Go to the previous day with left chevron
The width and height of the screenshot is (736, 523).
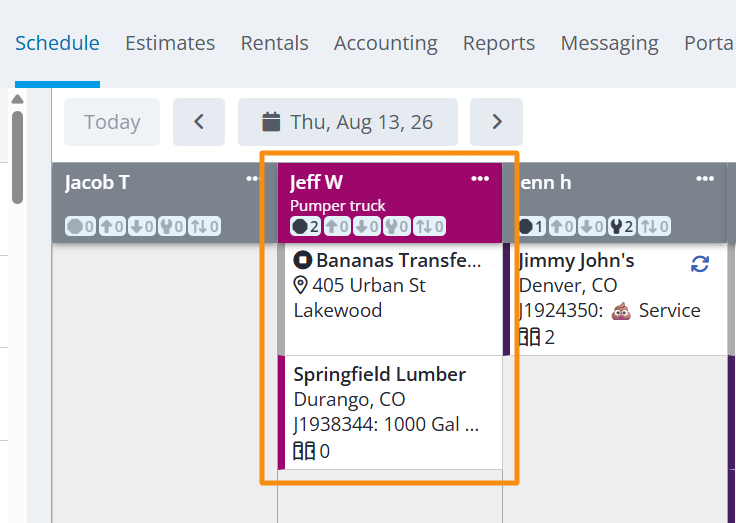pyautogui.click(x=199, y=122)
